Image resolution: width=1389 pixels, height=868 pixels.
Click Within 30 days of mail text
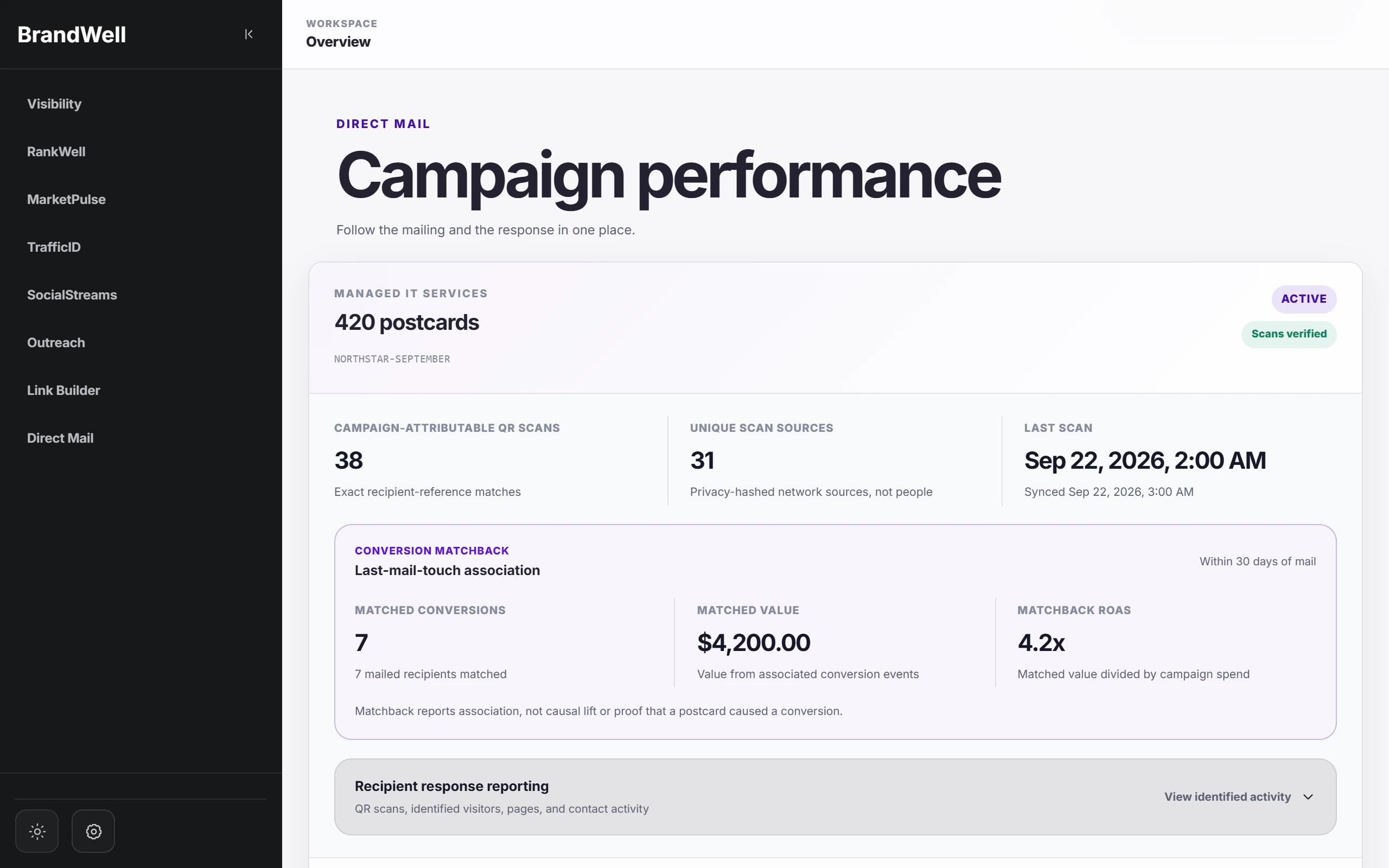[1257, 561]
